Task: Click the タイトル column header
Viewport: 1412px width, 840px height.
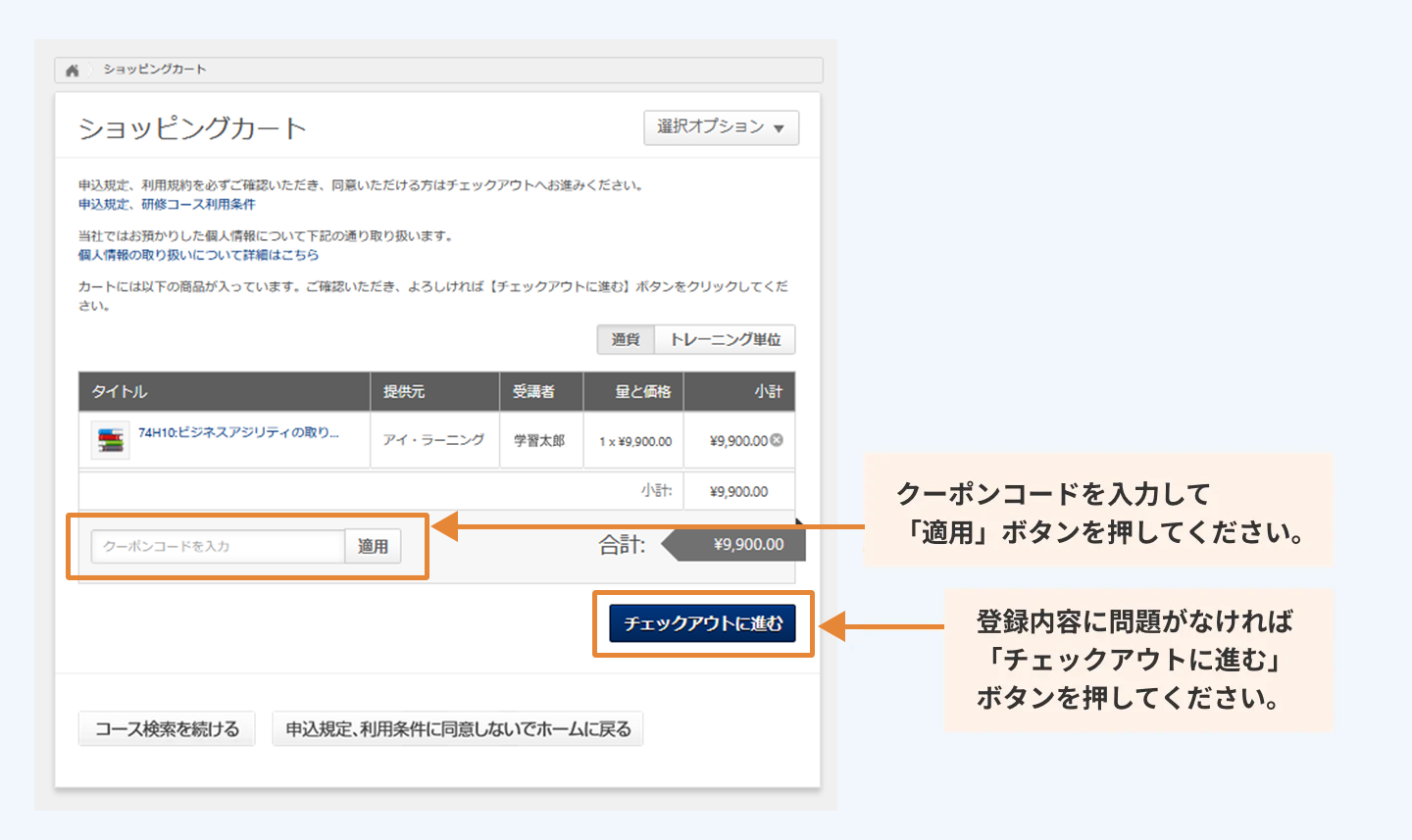Action: pos(120,391)
